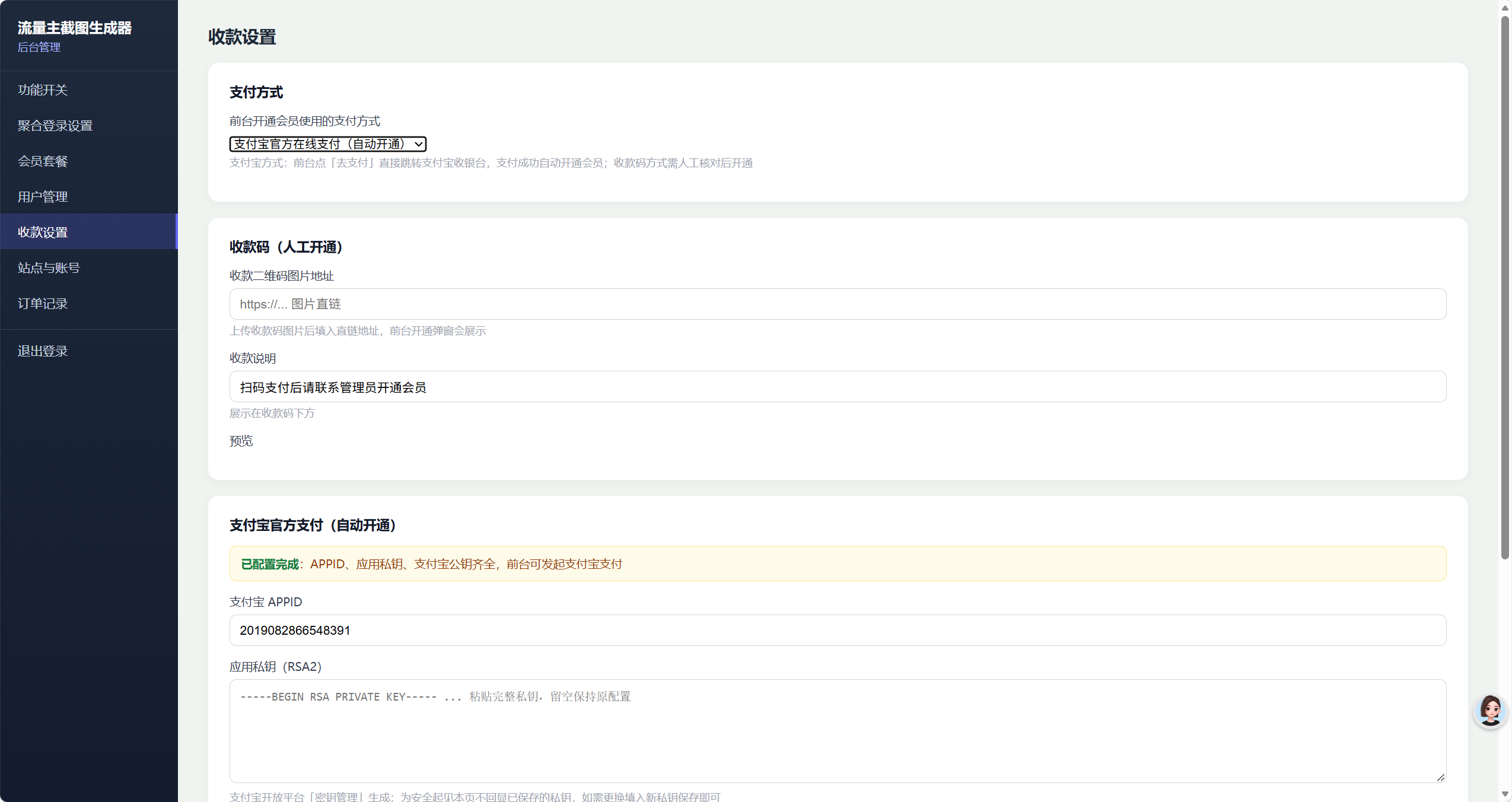The height and width of the screenshot is (802, 1512).
Task: Click 退出登录 to log out
Action: (88, 351)
